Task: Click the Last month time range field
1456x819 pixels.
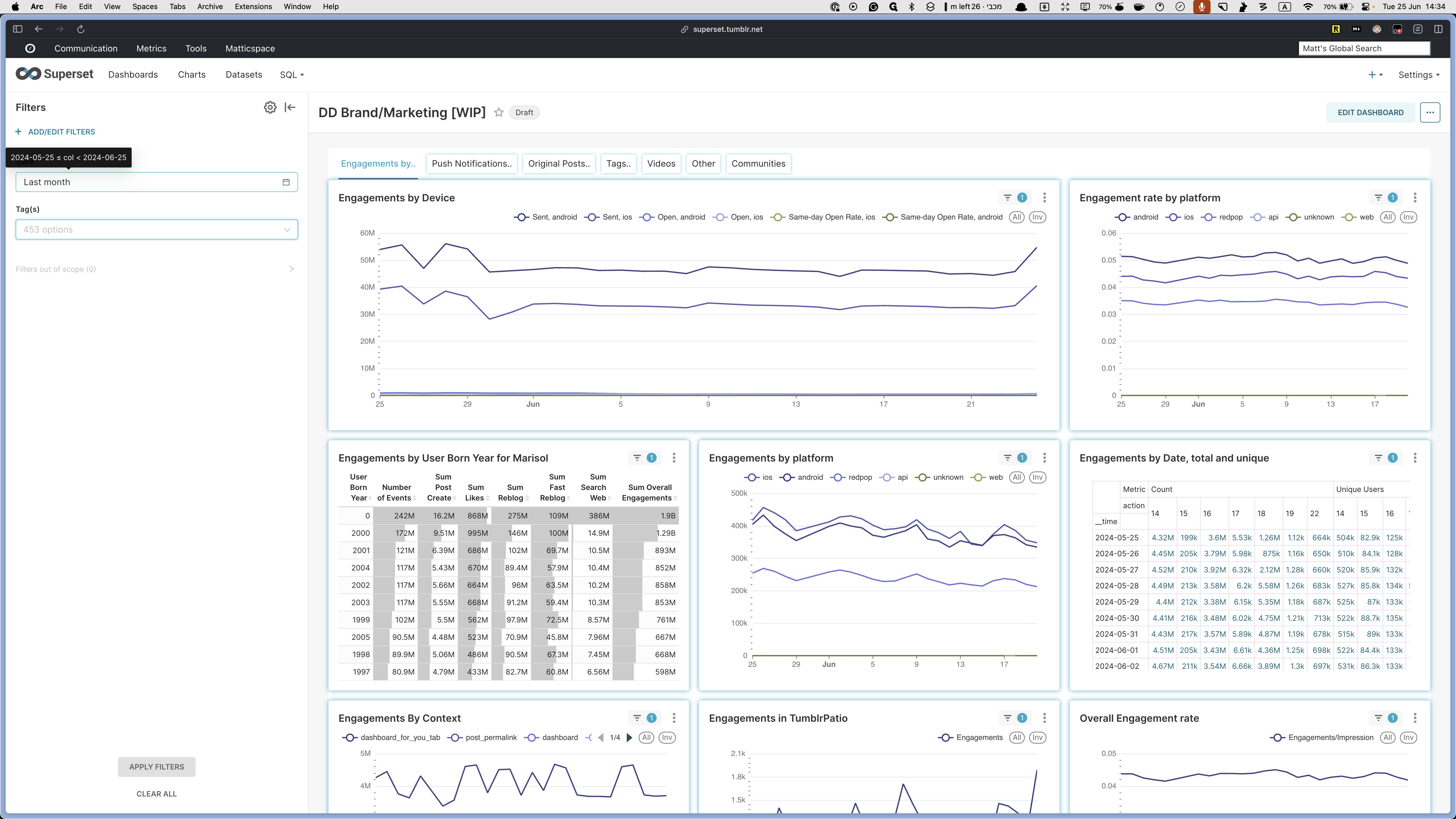Action: 157,182
